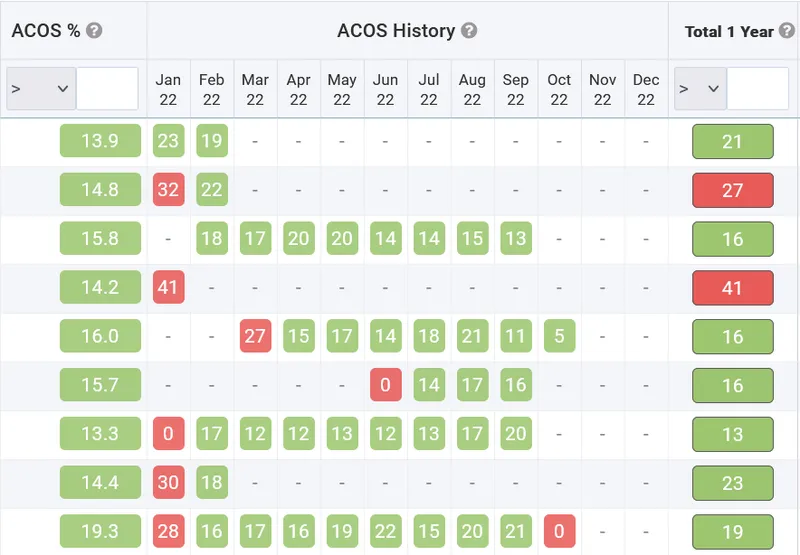Click the ACOS % column title
Image resolution: width=800 pixels, height=555 pixels.
pyautogui.click(x=46, y=31)
